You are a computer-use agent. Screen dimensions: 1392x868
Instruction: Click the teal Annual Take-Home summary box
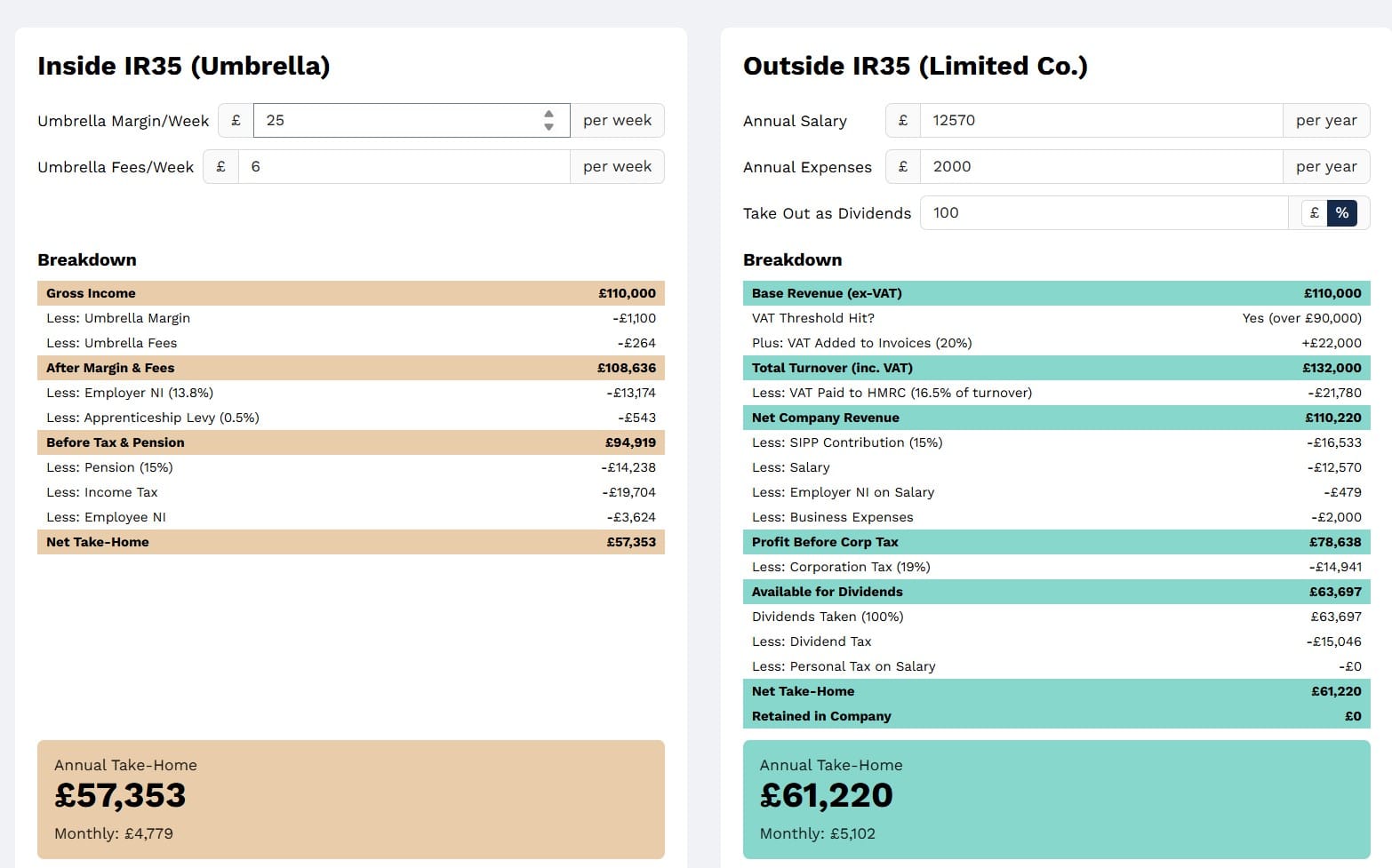(x=1055, y=798)
